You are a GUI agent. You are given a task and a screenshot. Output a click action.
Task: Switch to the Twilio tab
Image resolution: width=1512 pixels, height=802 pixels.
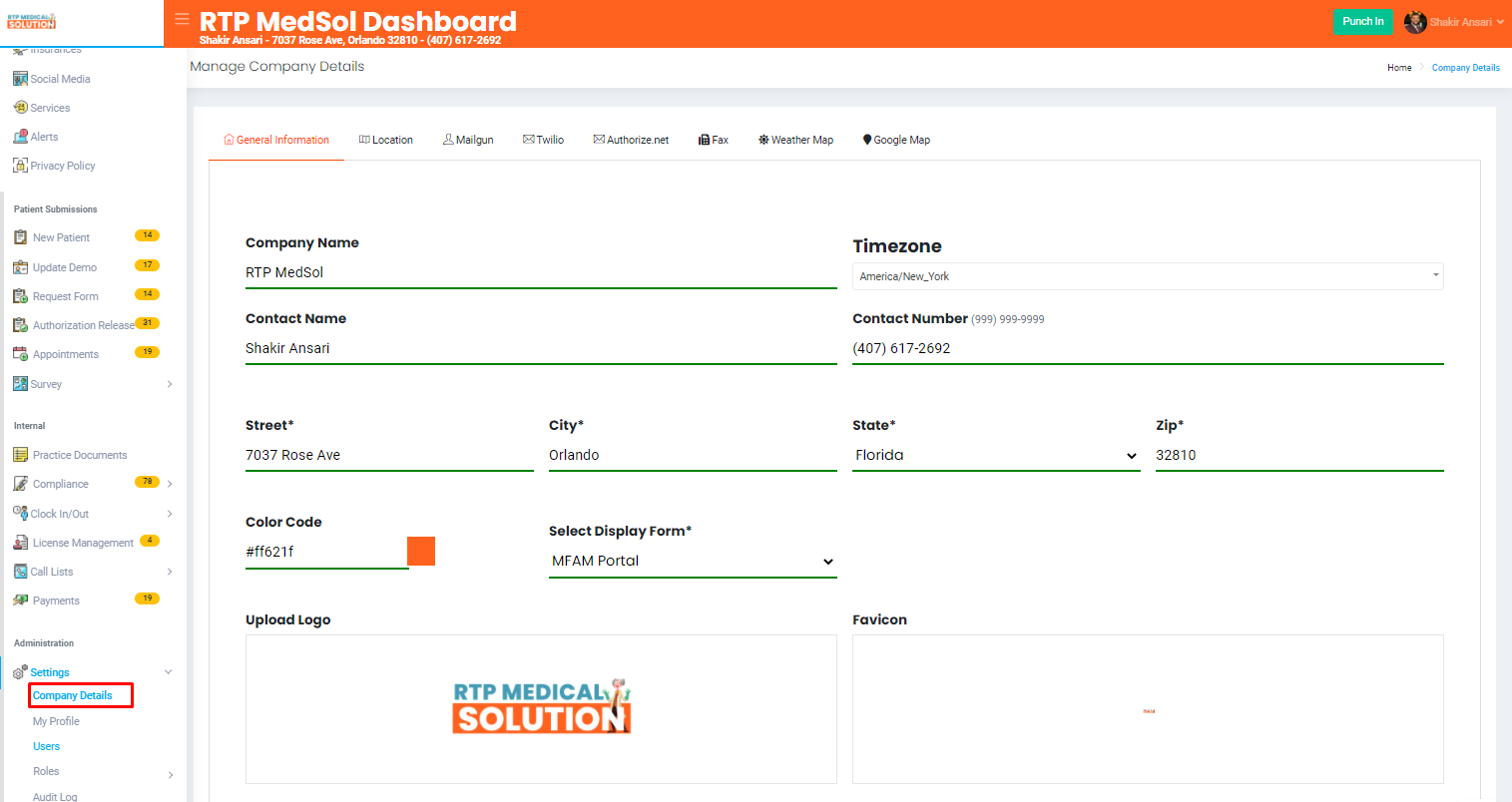(x=544, y=140)
